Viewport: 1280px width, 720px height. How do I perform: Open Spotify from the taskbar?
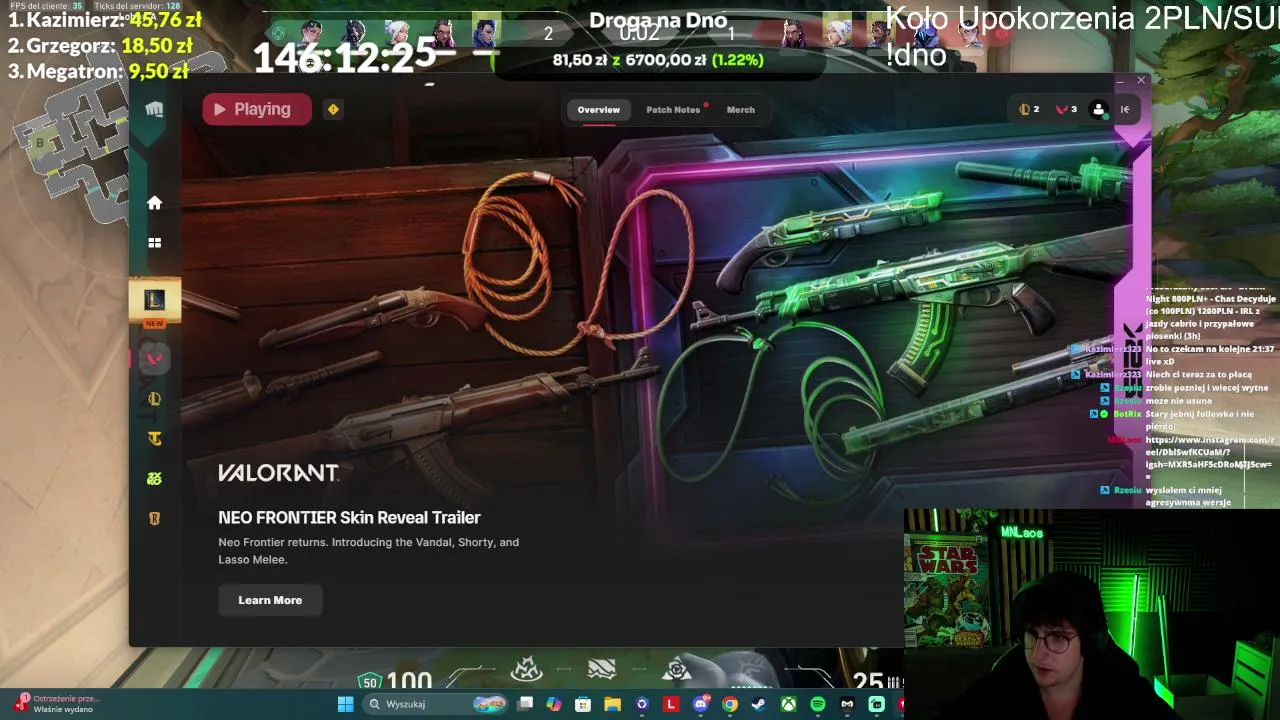(818, 704)
